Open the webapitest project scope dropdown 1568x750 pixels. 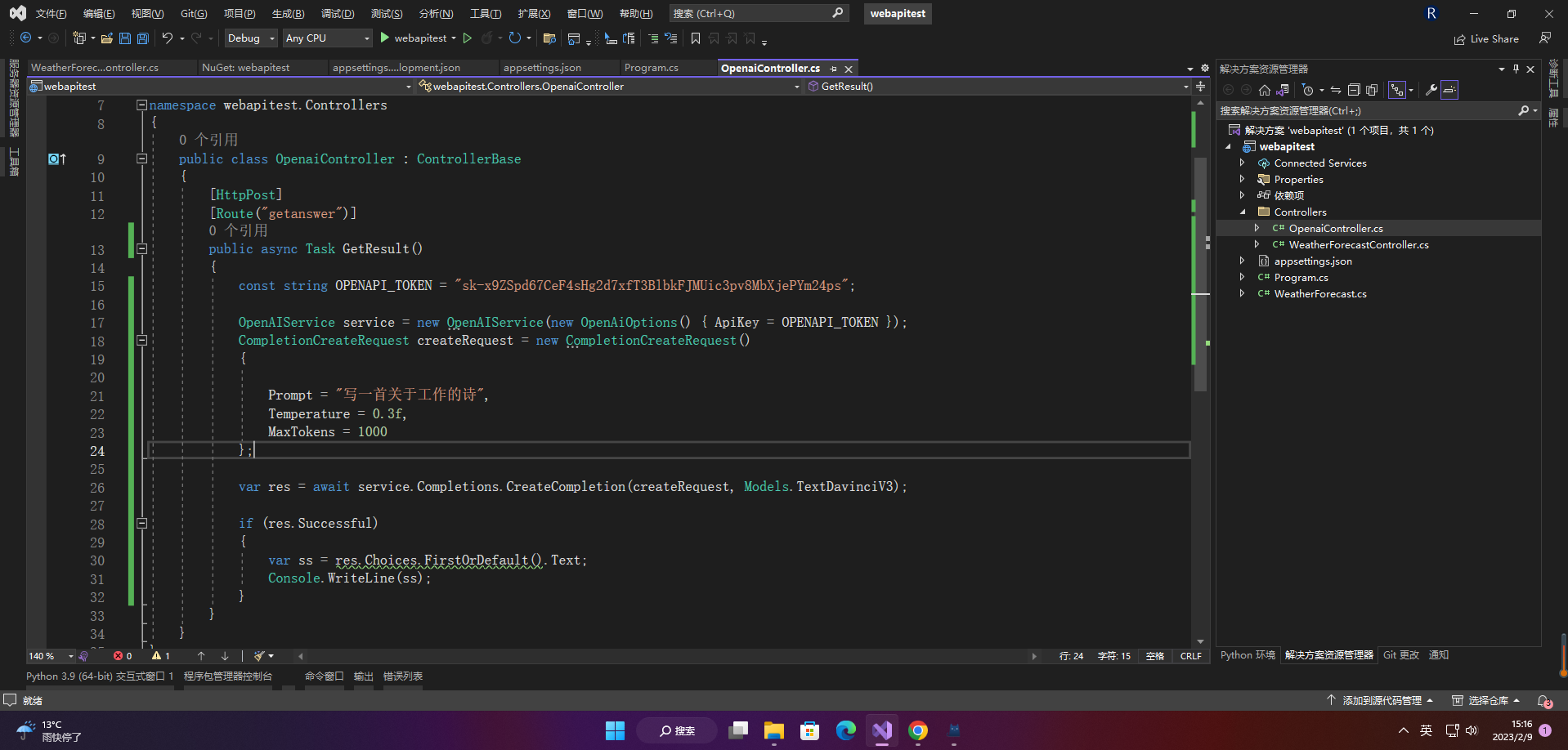(221, 87)
